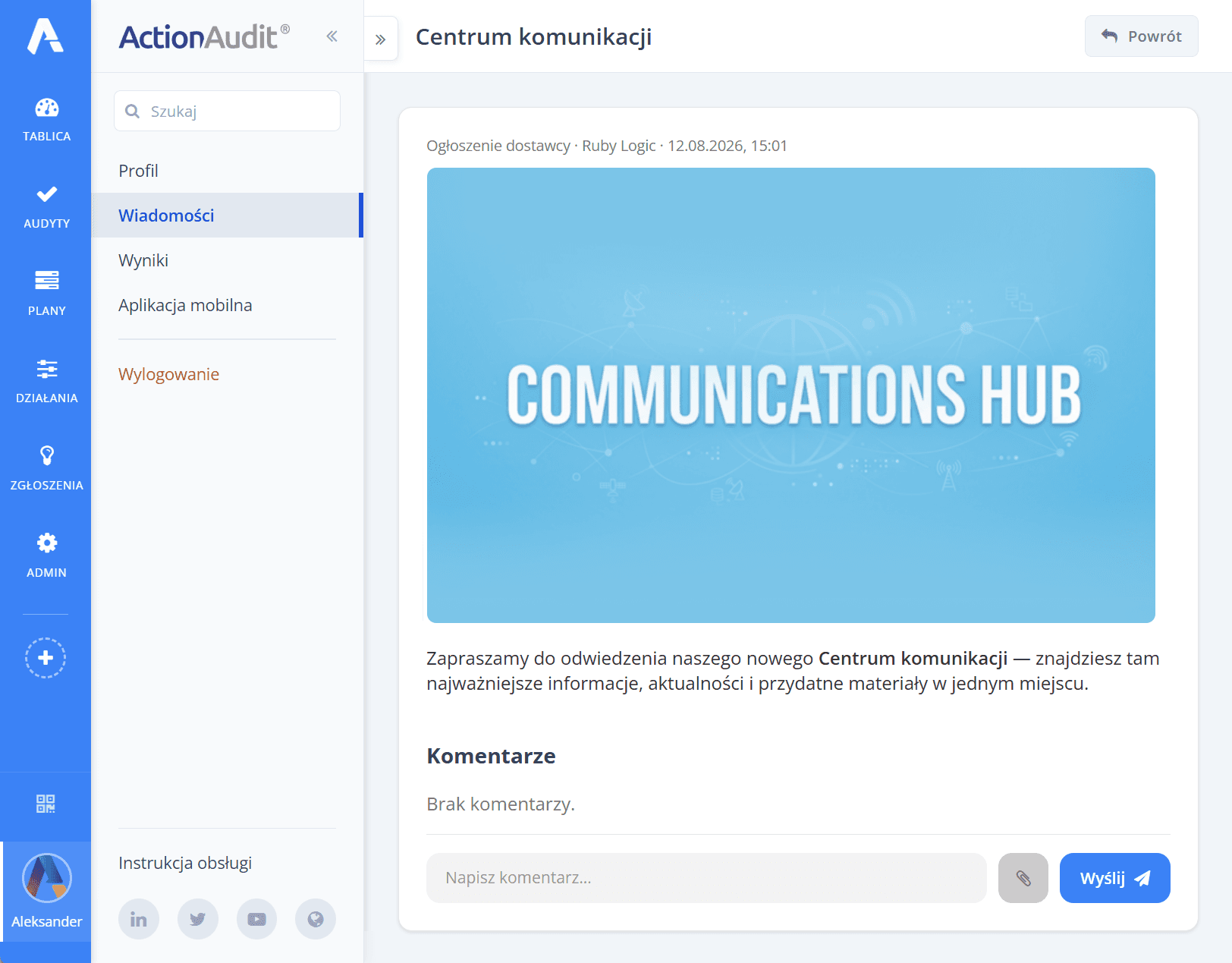
Task: Open the Twitter social link
Action: tap(198, 920)
